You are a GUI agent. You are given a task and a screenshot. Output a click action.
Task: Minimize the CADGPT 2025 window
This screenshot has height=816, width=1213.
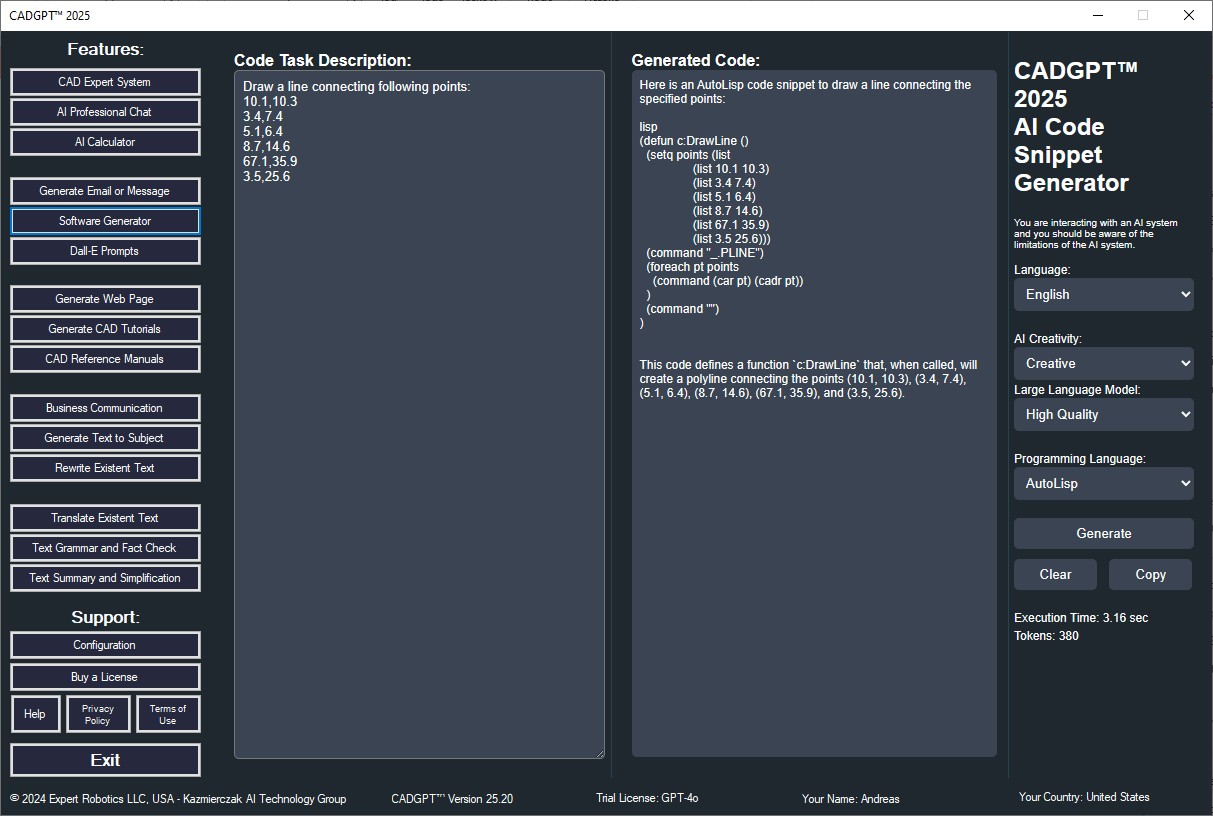tap(1097, 15)
